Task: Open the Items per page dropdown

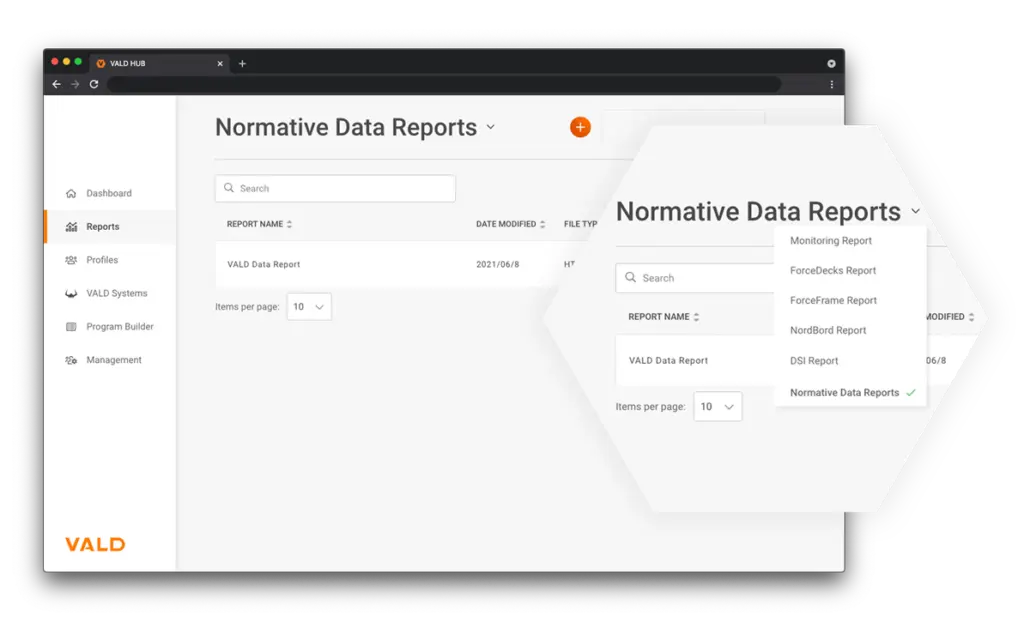Action: (x=309, y=307)
